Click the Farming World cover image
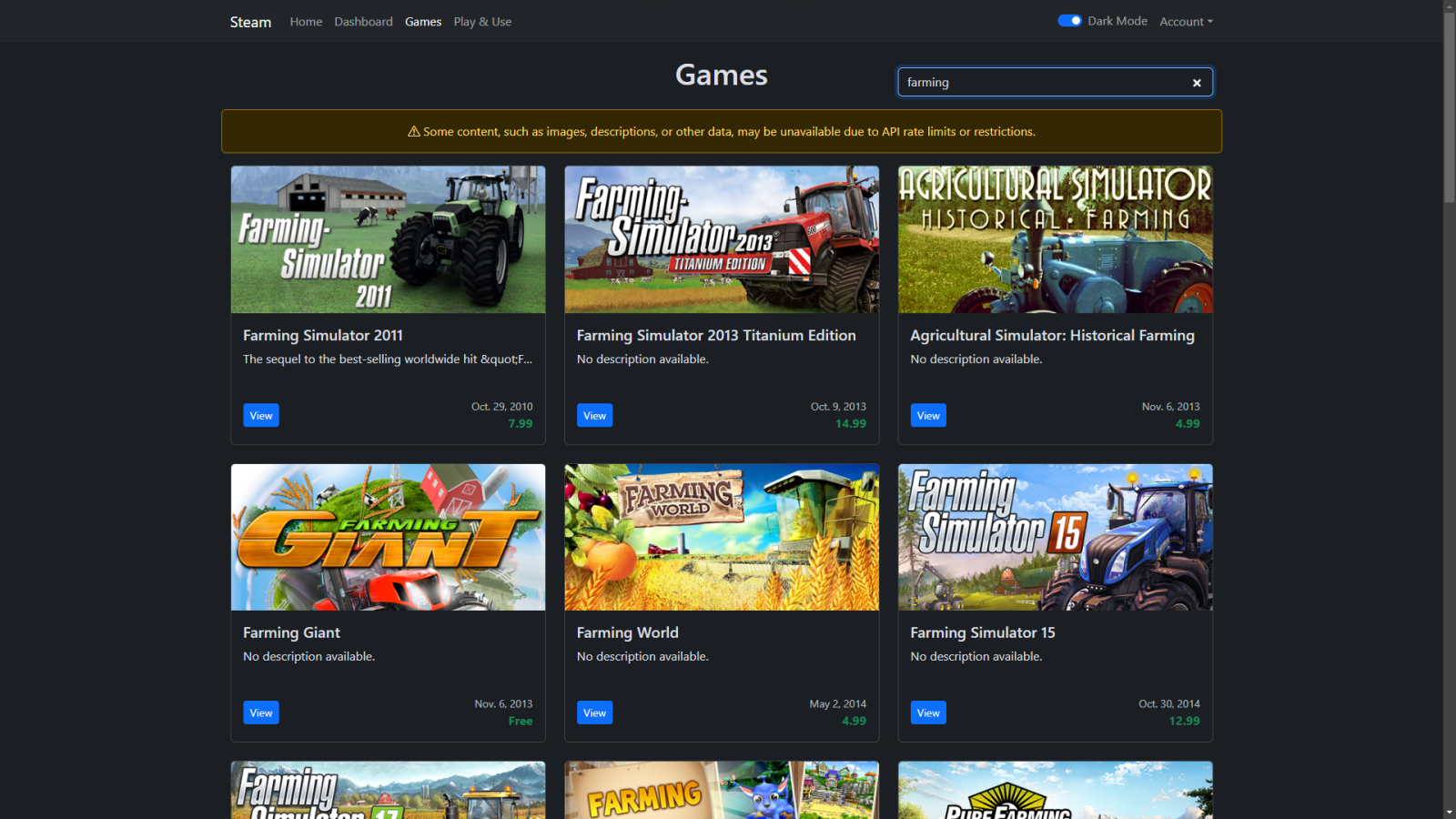 (721, 537)
